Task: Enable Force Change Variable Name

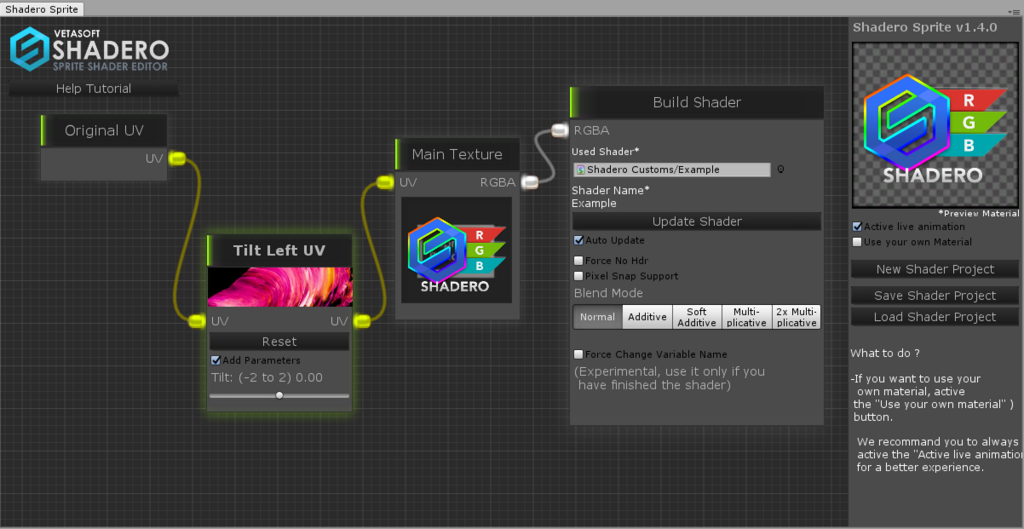Action: pyautogui.click(x=579, y=355)
